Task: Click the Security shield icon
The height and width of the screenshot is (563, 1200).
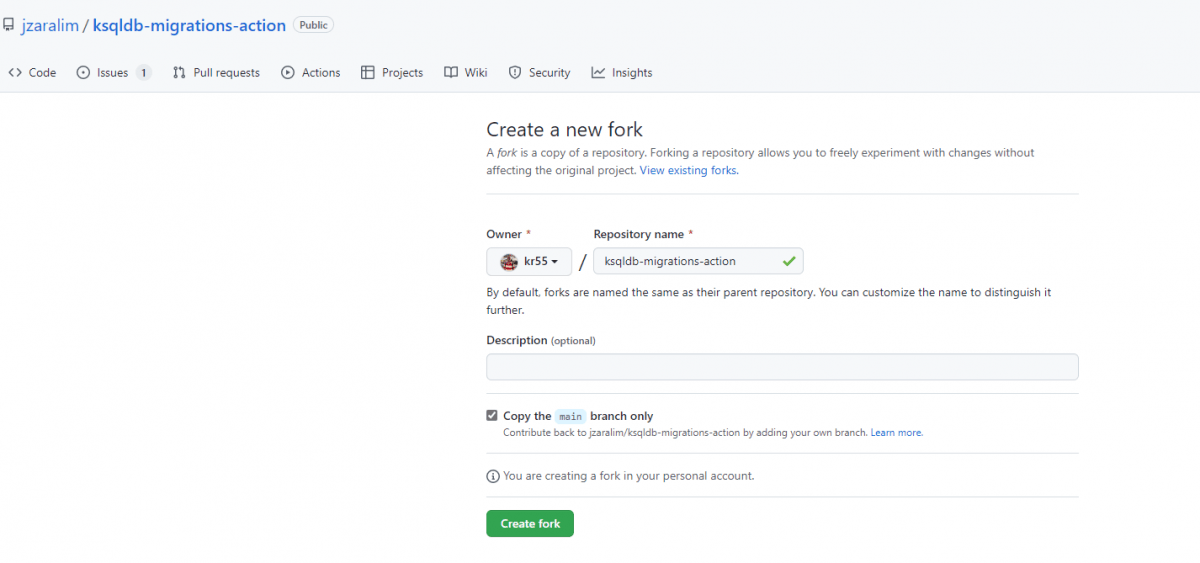Action: coord(515,73)
